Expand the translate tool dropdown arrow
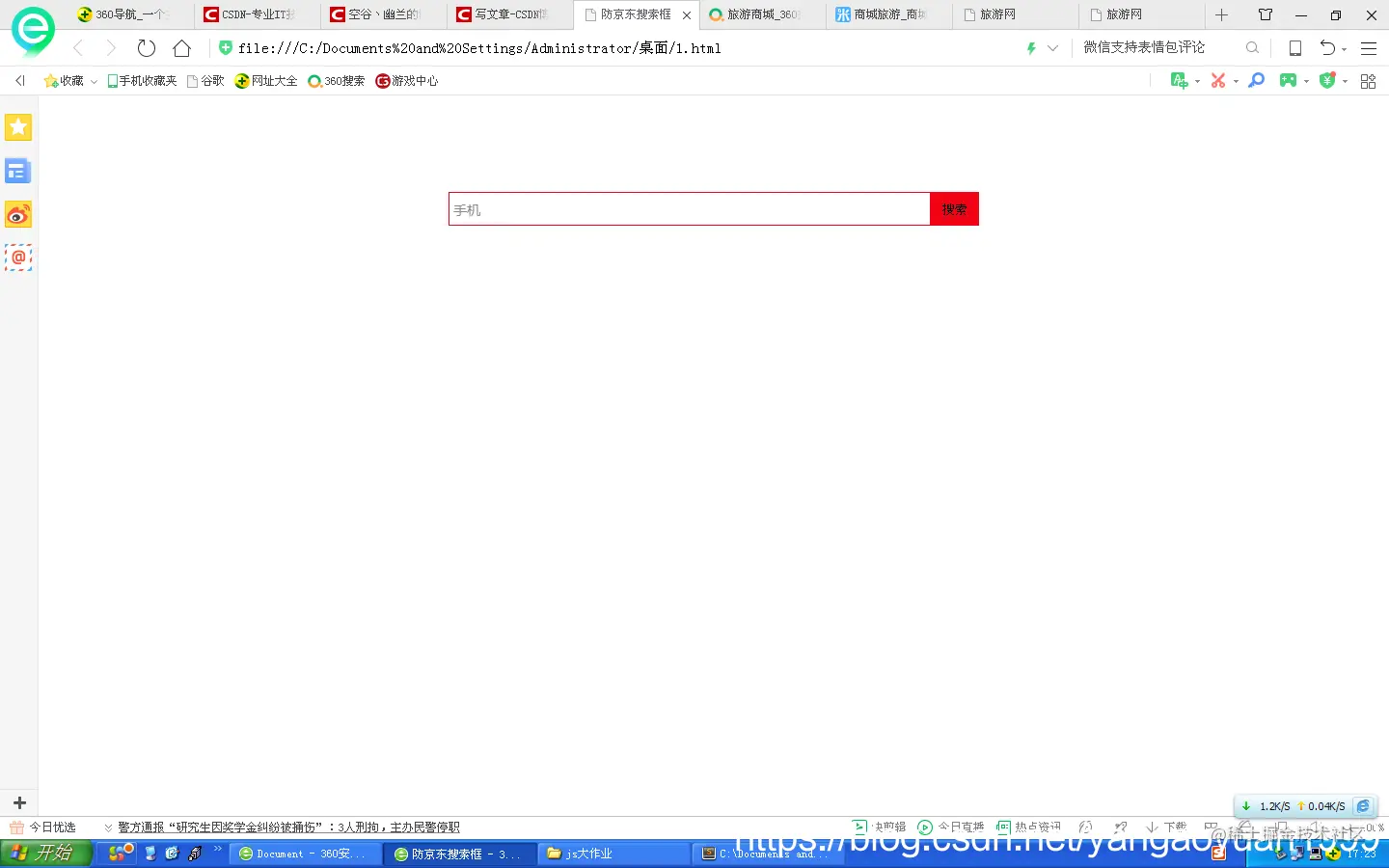The image size is (1389, 868). [1197, 82]
